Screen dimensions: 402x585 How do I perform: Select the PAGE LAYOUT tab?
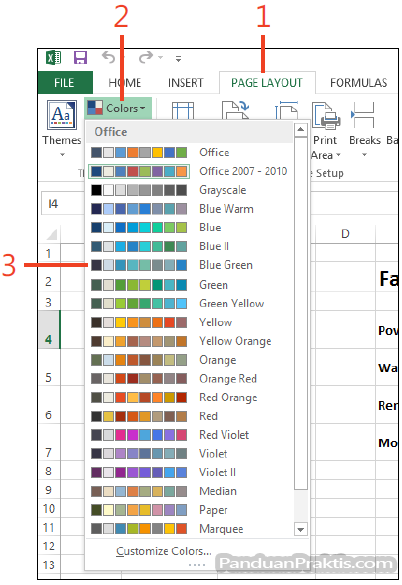267,82
